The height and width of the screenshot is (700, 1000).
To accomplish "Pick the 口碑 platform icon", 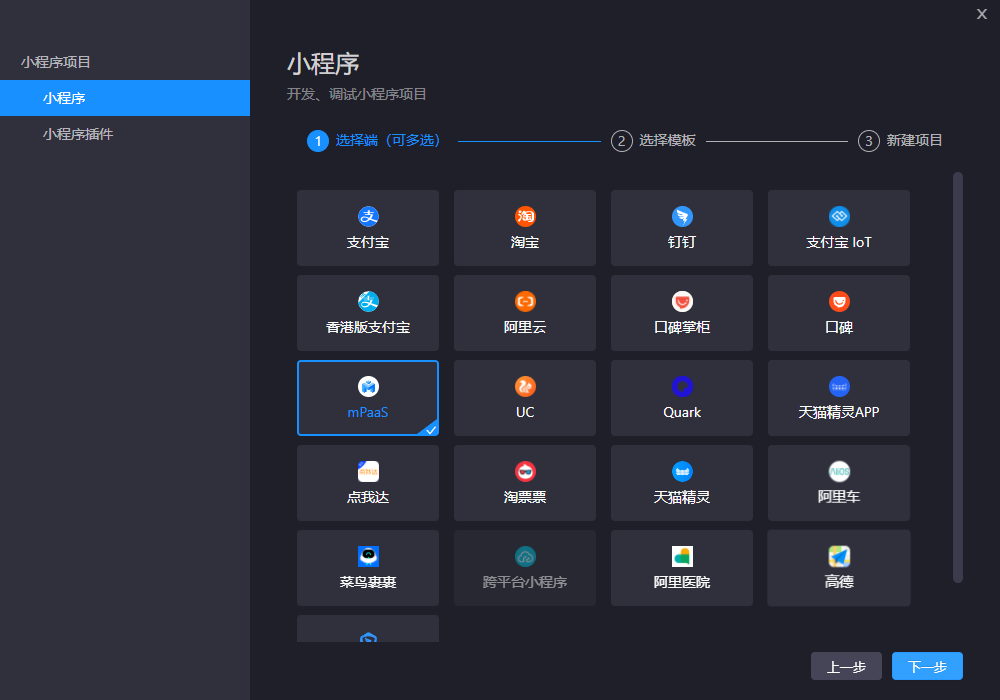I will tap(839, 302).
